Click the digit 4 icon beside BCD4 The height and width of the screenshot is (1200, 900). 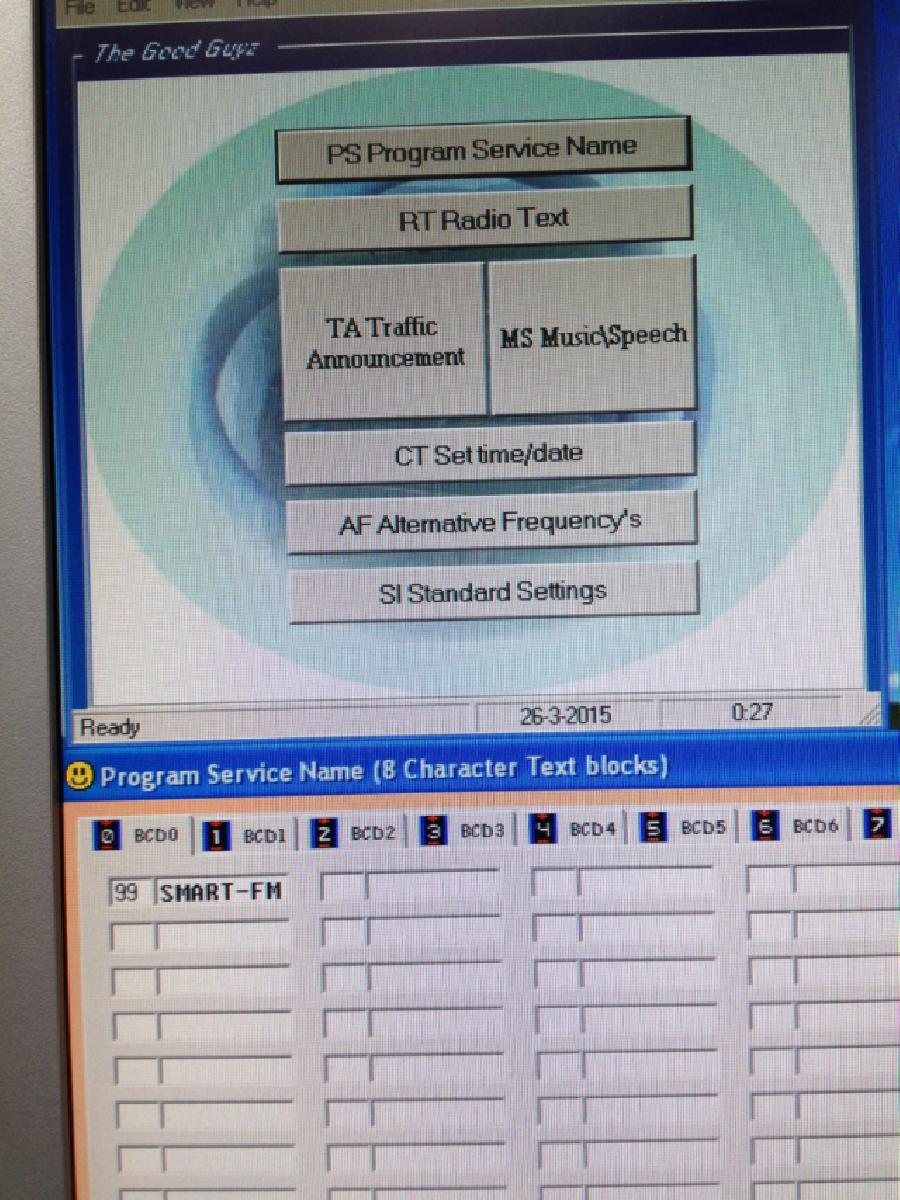point(541,830)
